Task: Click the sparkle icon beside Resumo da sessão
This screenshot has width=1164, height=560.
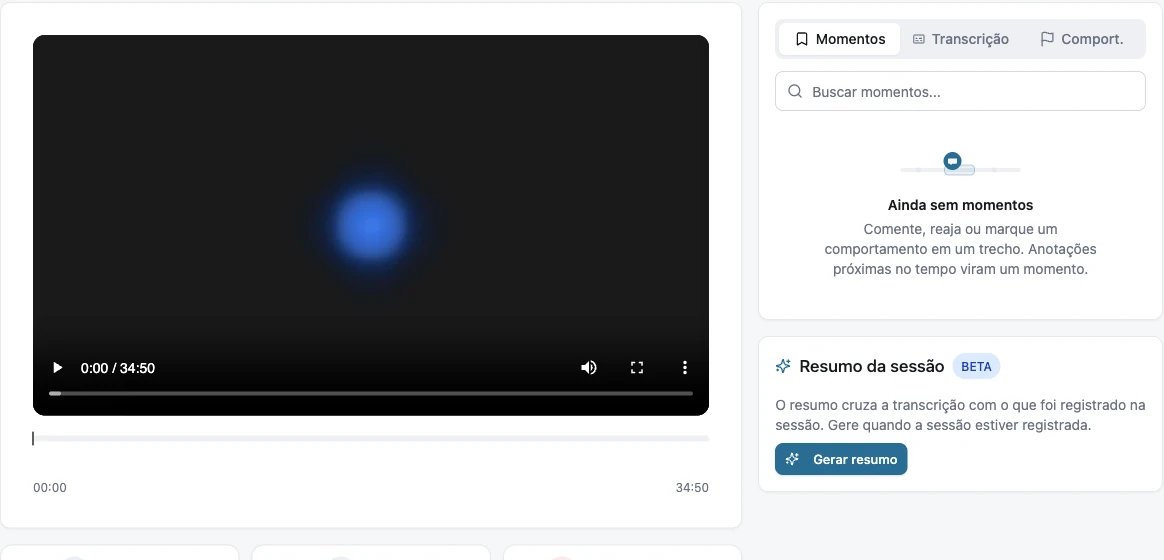Action: coord(782,366)
